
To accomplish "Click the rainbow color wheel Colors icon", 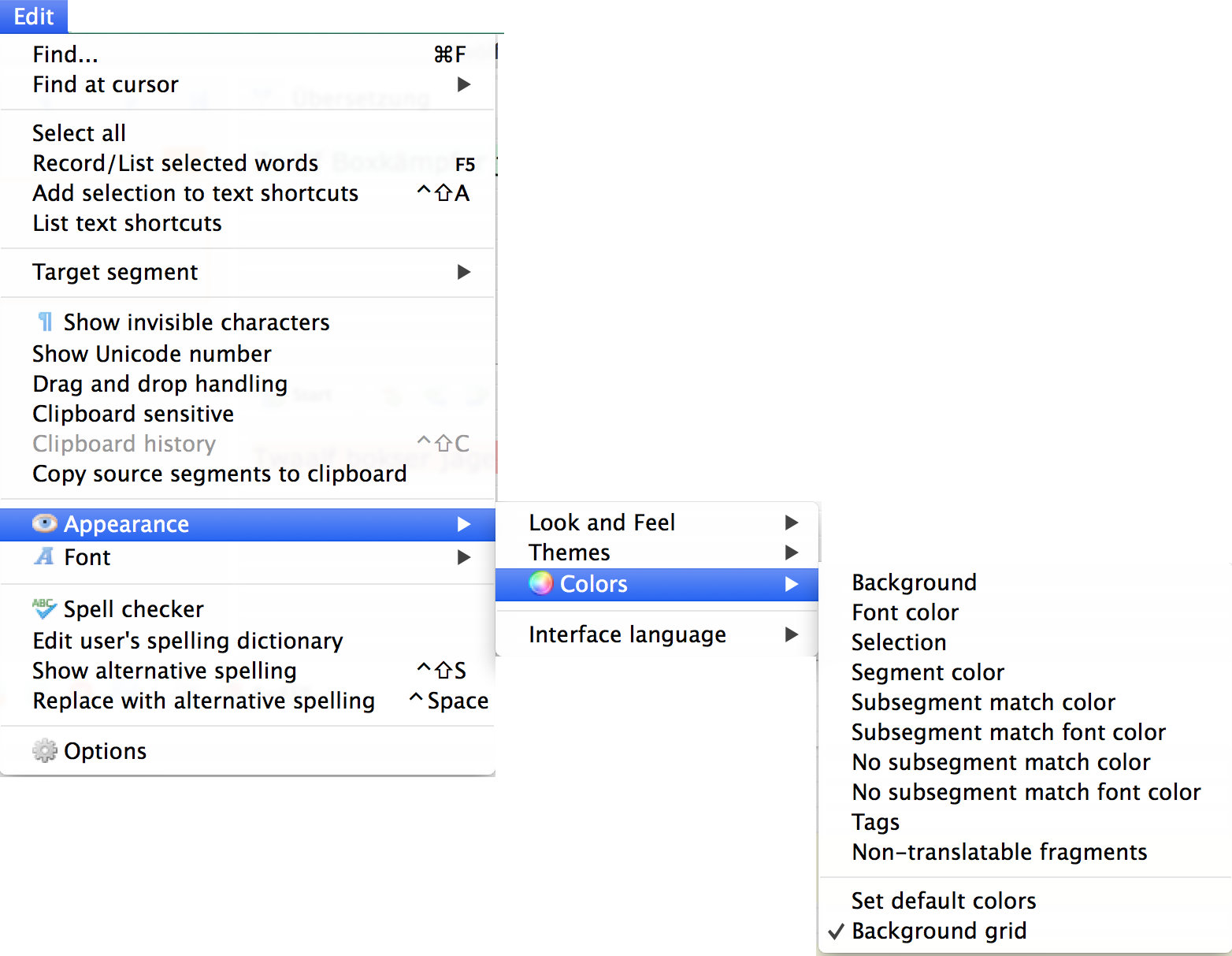I will tap(540, 583).
